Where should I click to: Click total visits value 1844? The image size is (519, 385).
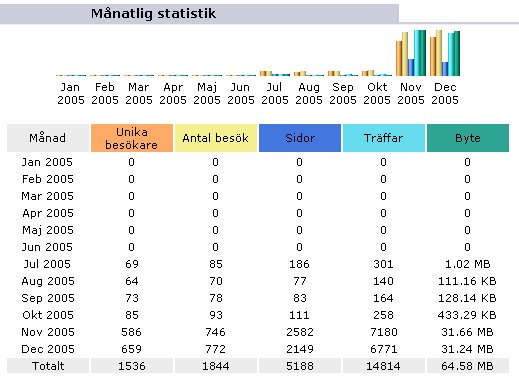pyautogui.click(x=216, y=366)
